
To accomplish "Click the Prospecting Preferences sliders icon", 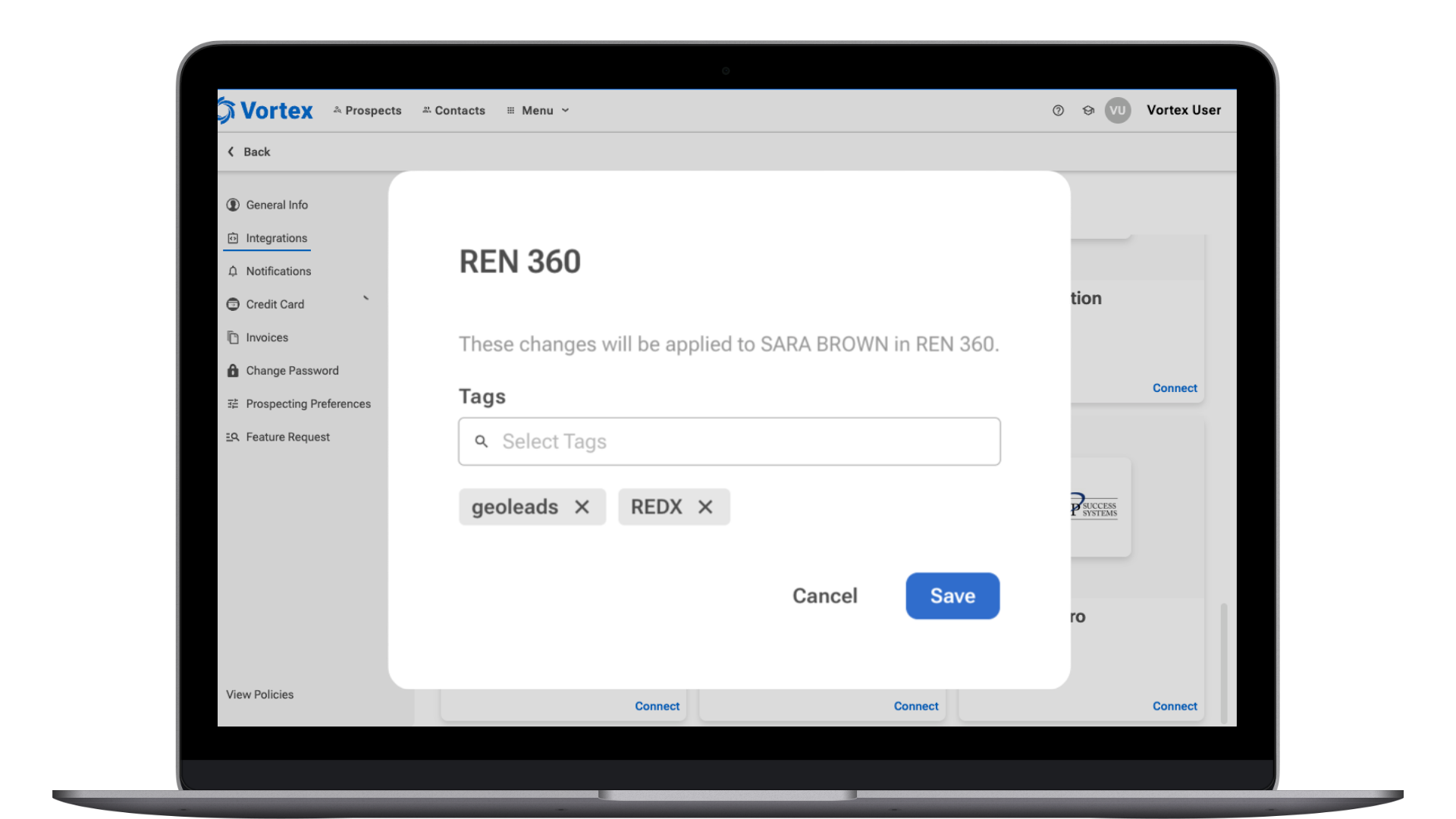I will [x=233, y=404].
